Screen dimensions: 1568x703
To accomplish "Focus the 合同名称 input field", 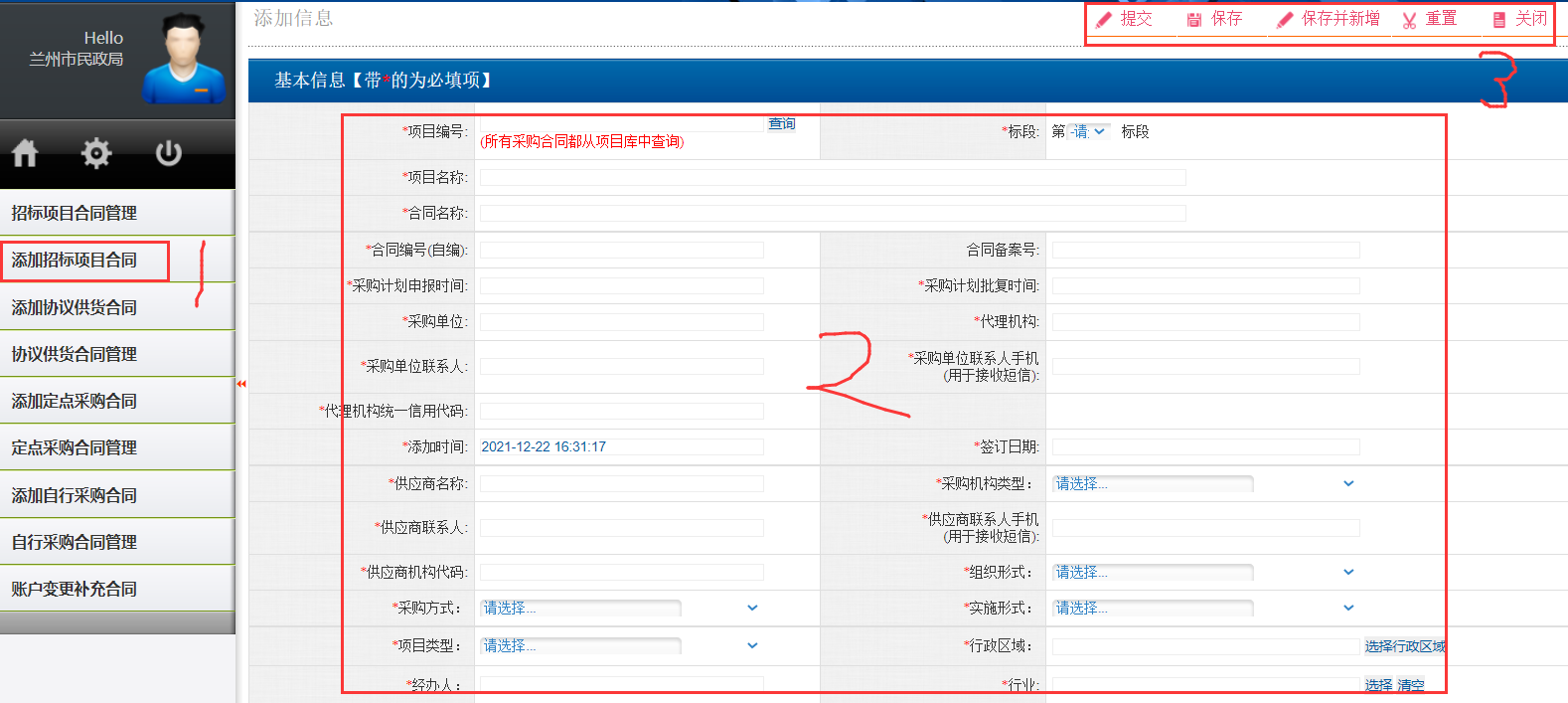I will 833,213.
